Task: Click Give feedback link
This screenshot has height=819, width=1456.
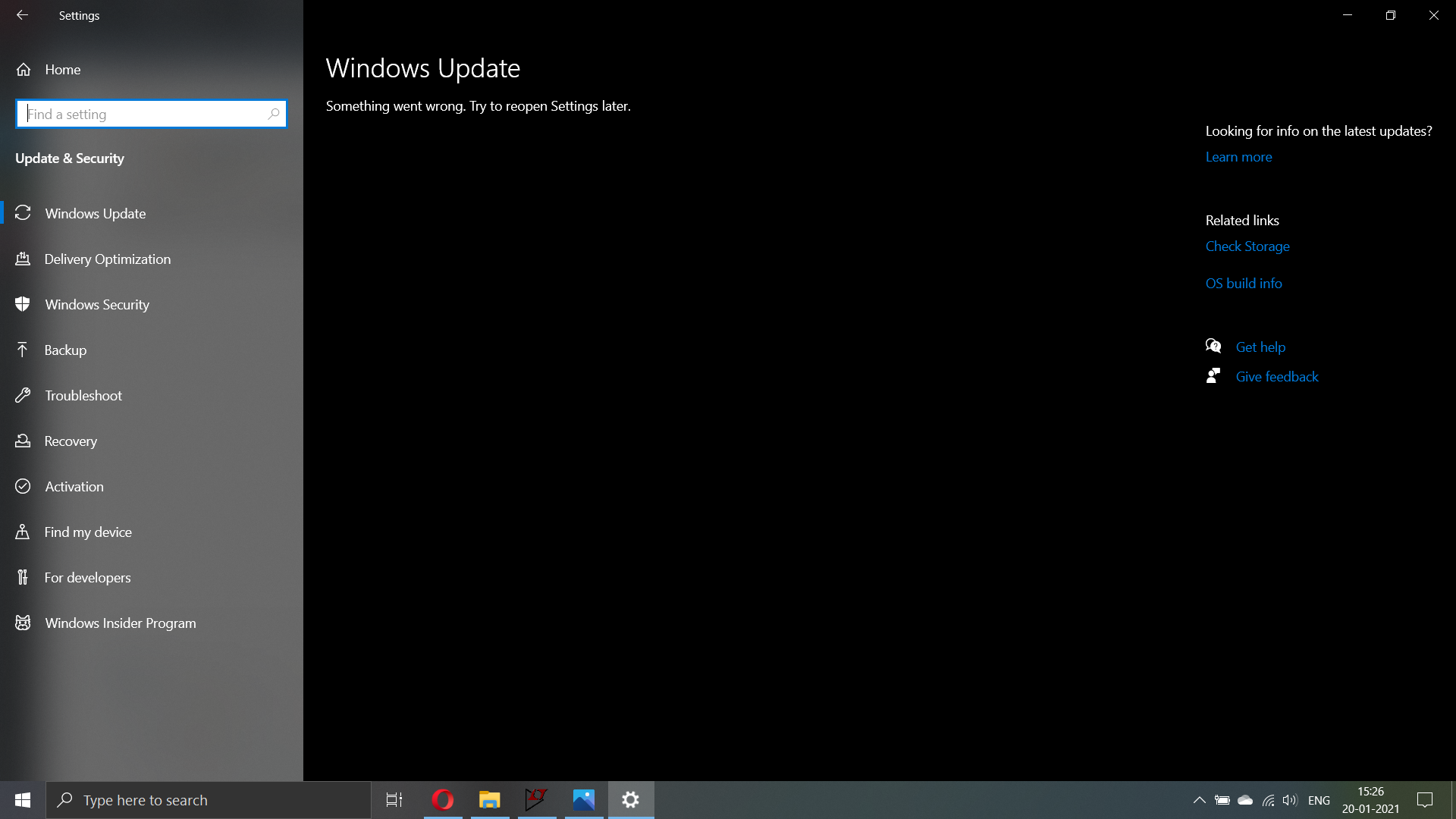Action: pos(1277,376)
